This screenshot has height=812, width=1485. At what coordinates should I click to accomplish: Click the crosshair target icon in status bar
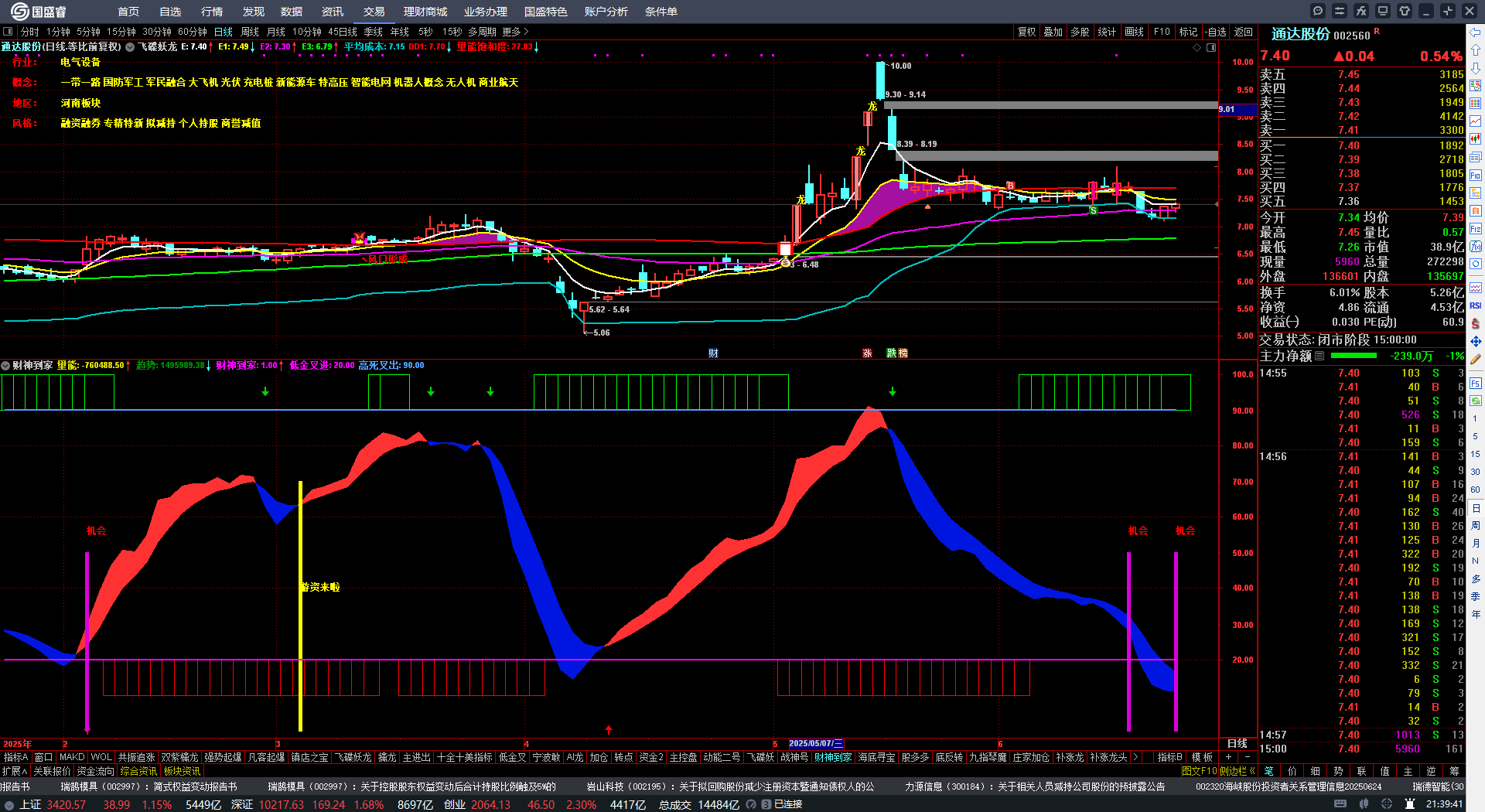1388,804
